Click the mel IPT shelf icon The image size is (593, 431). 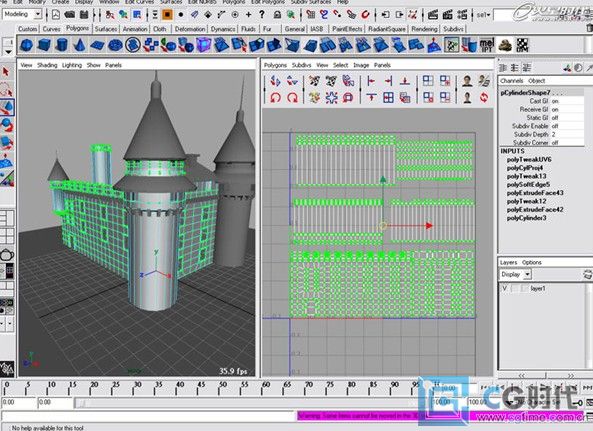(487, 45)
